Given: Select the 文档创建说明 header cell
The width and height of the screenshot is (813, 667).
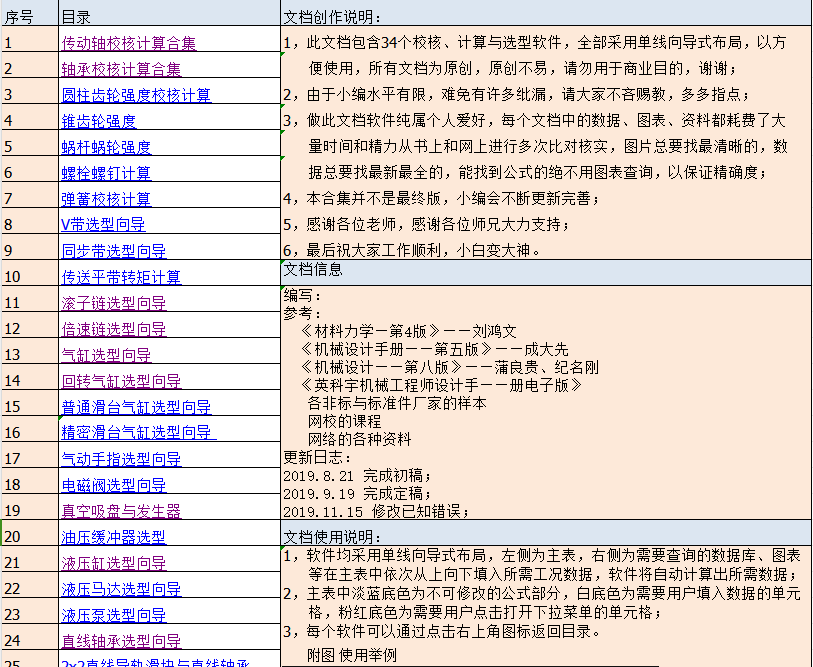Looking at the screenshot, I should point(400,13).
